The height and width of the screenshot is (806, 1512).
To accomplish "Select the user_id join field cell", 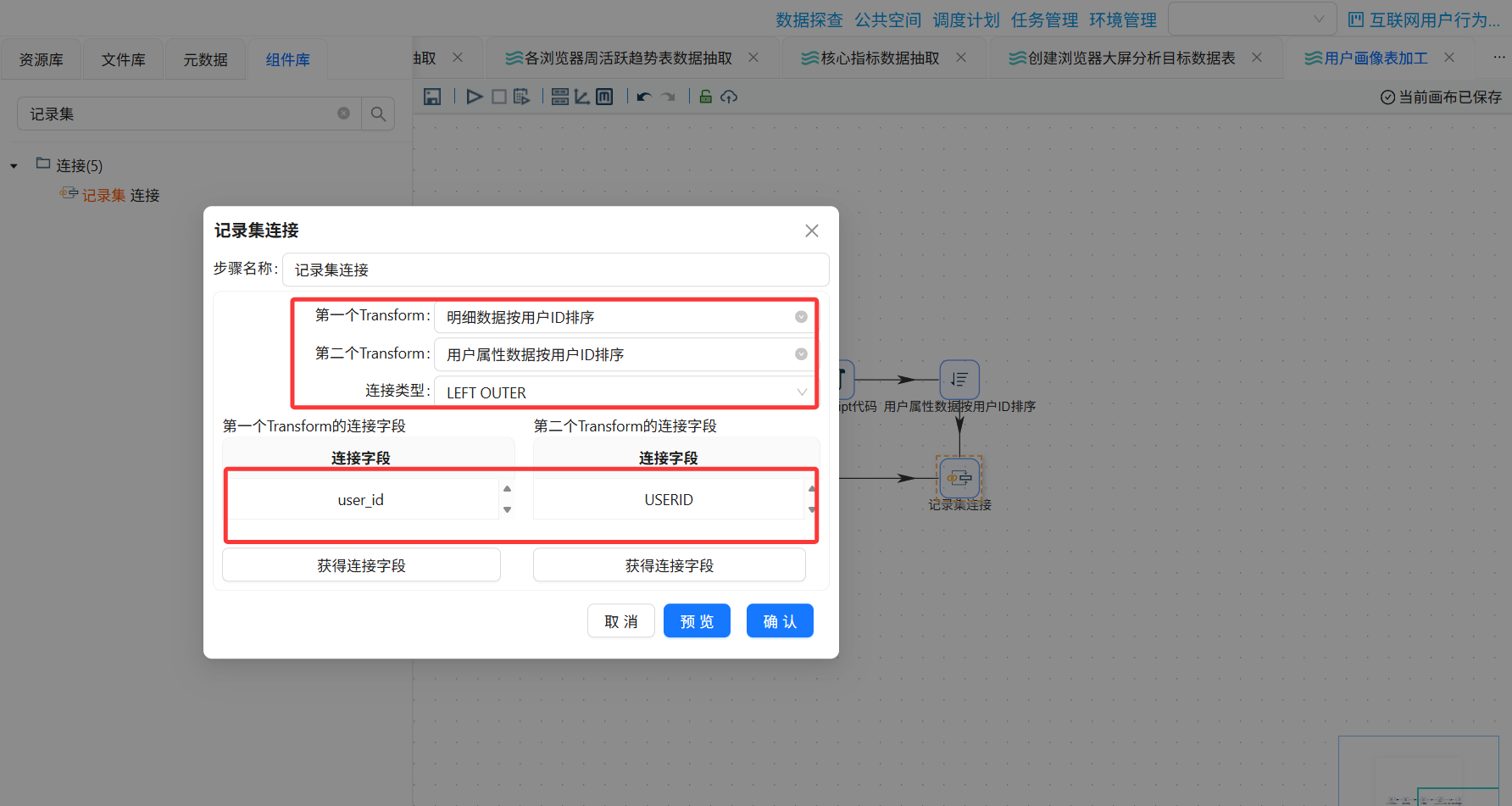I will [361, 500].
